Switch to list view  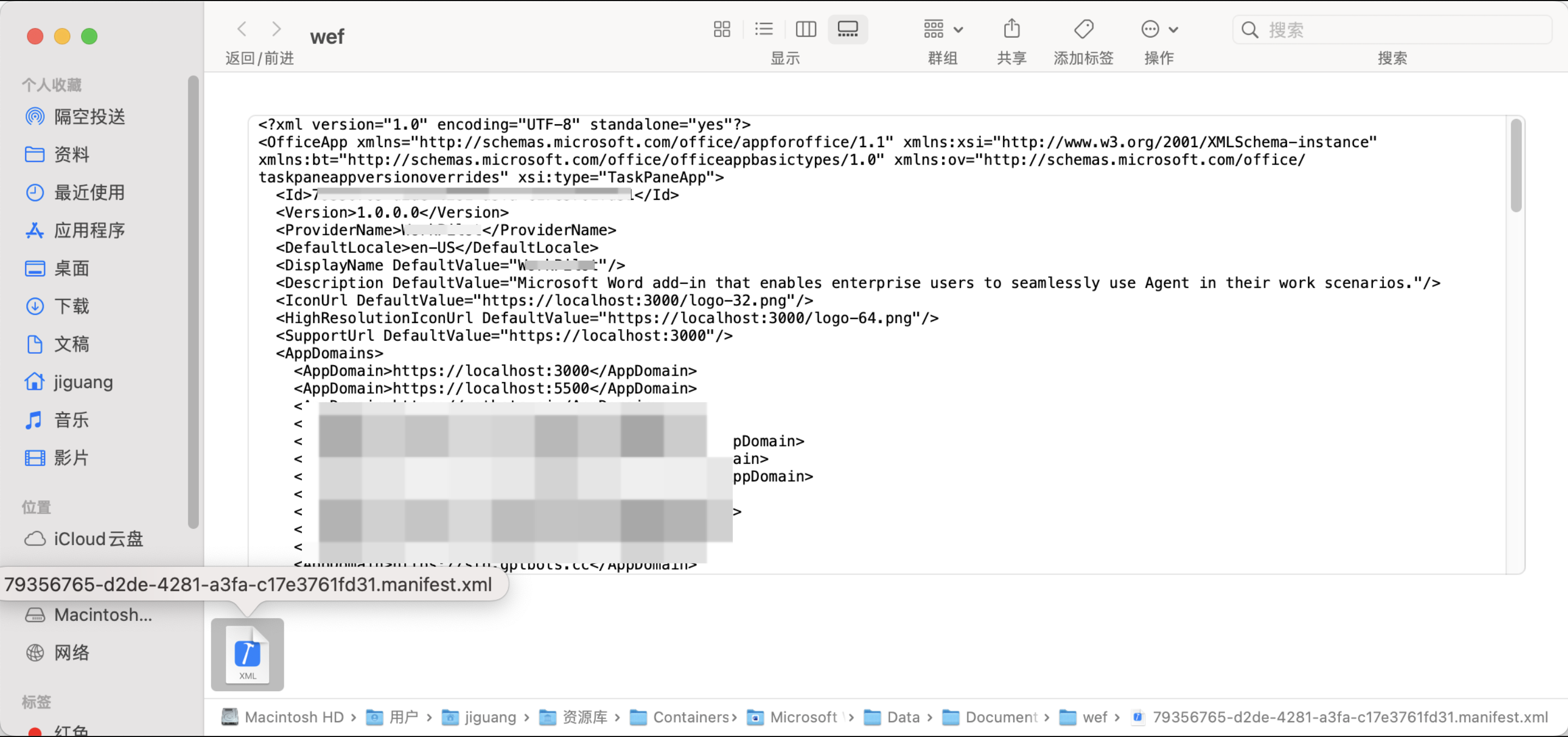[x=763, y=29]
